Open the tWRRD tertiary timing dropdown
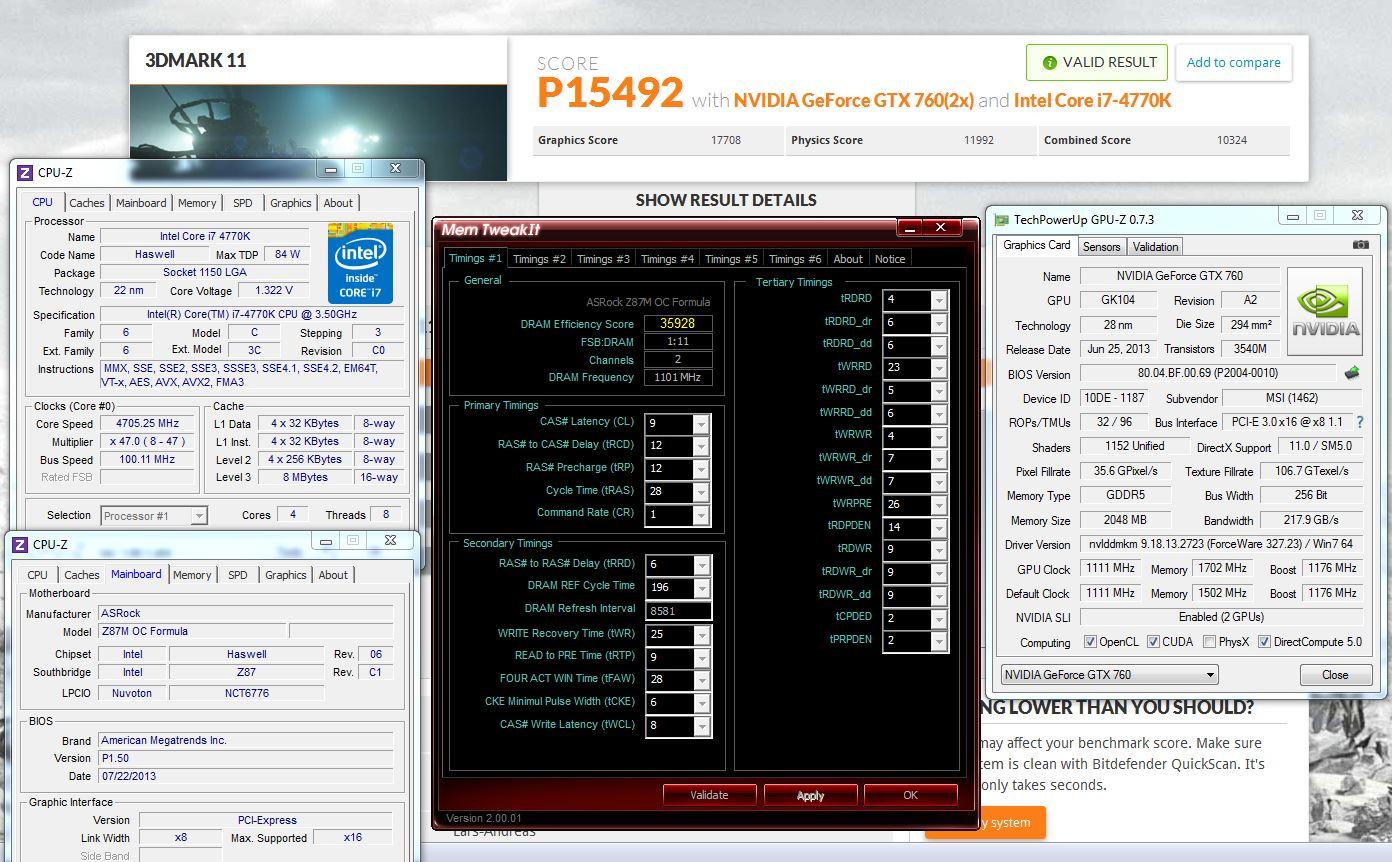1392x862 pixels. click(x=939, y=368)
